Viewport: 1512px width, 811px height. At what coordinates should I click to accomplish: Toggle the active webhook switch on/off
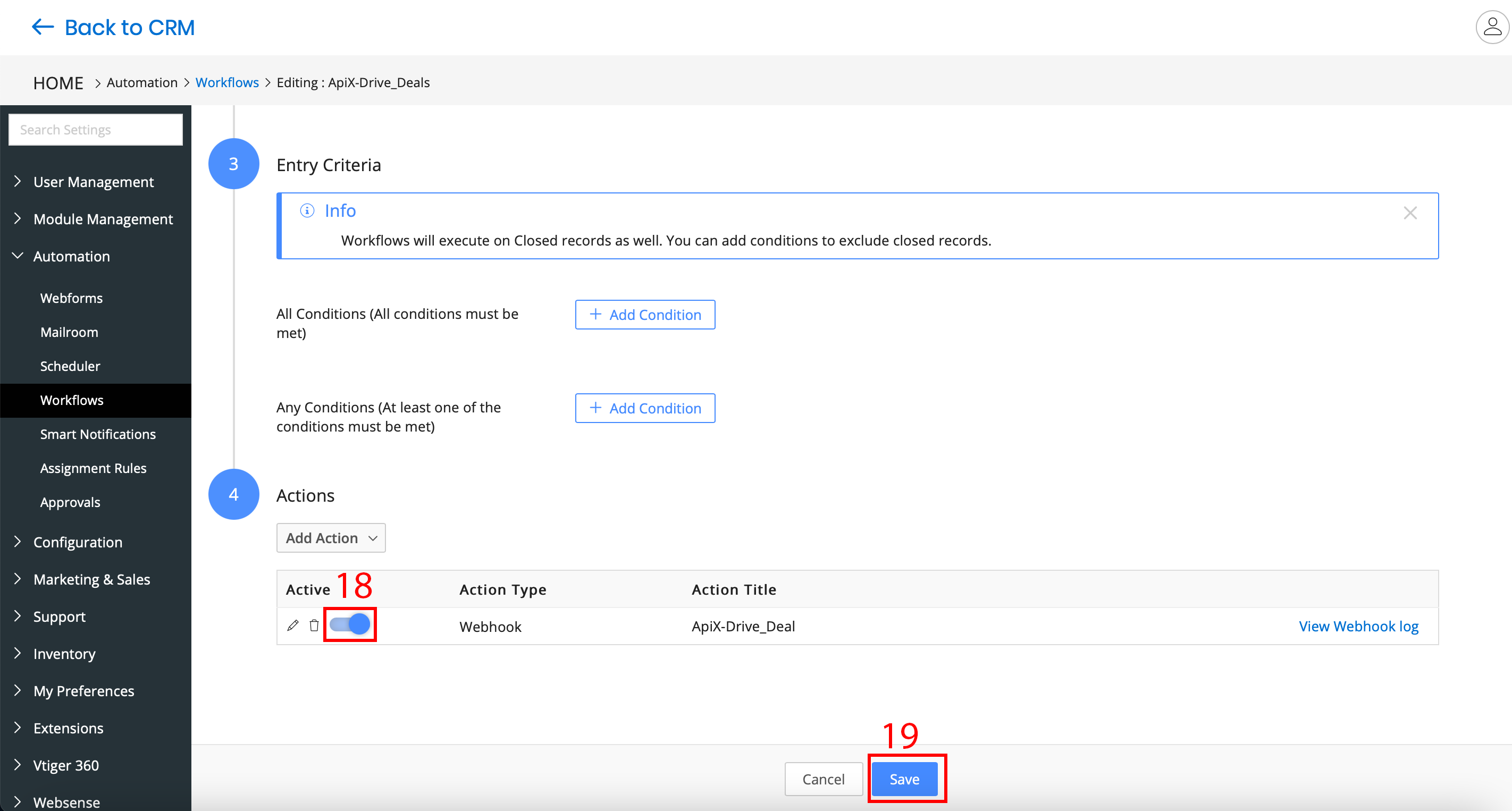pyautogui.click(x=350, y=625)
